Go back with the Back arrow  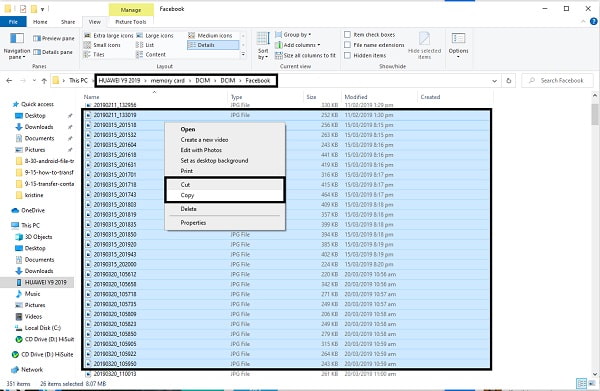(x=9, y=81)
